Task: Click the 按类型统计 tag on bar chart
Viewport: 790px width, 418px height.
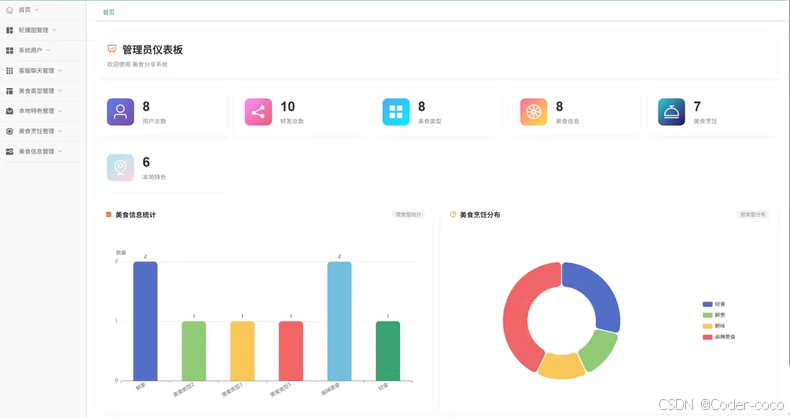Action: click(x=408, y=215)
